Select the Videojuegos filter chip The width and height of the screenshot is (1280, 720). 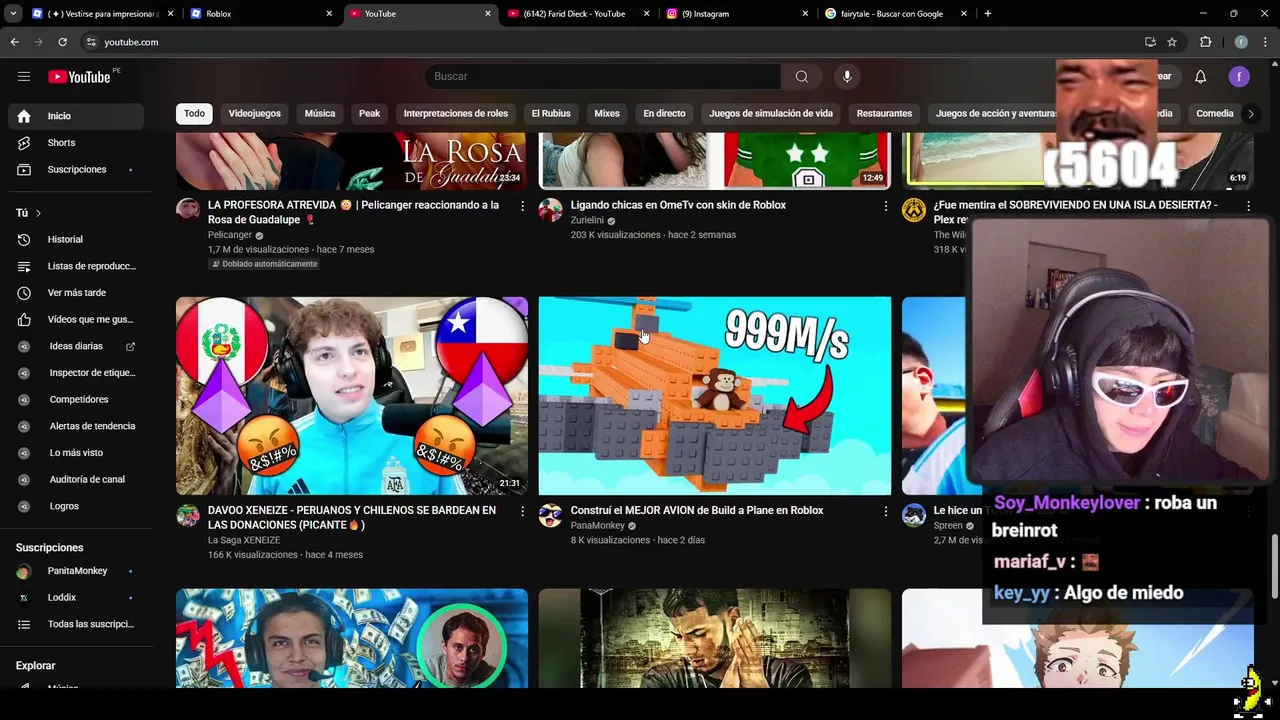[x=255, y=113]
